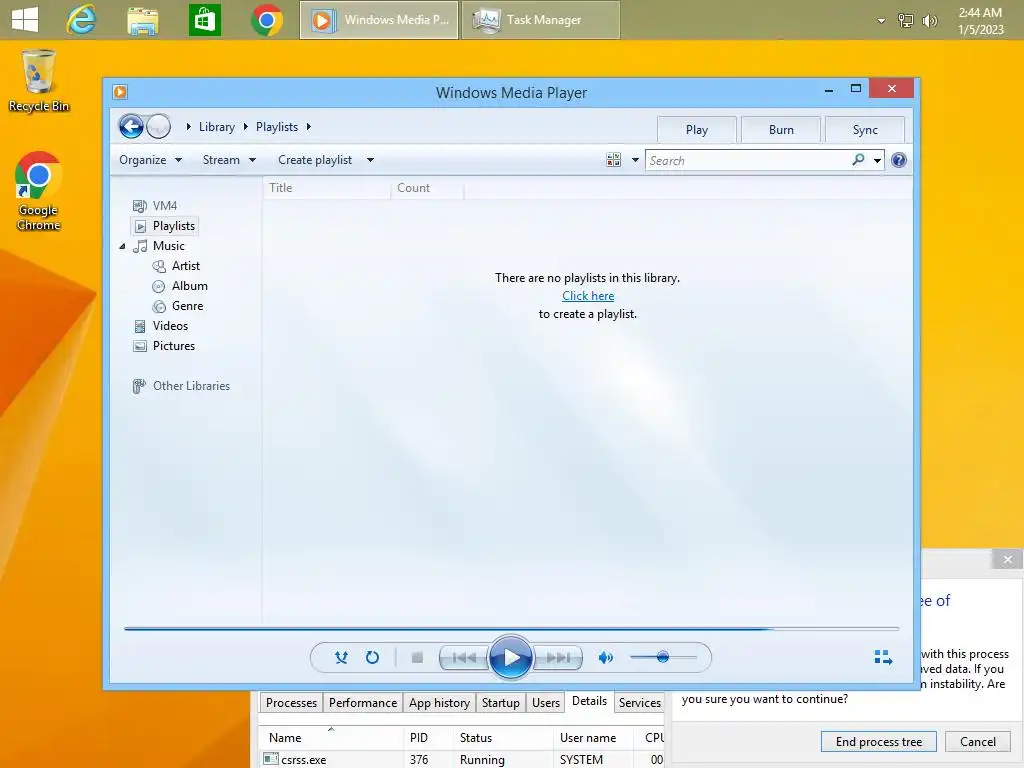Image resolution: width=1024 pixels, height=768 pixels.
Task: Expand the Create playlist dropdown arrow
Action: (x=370, y=160)
